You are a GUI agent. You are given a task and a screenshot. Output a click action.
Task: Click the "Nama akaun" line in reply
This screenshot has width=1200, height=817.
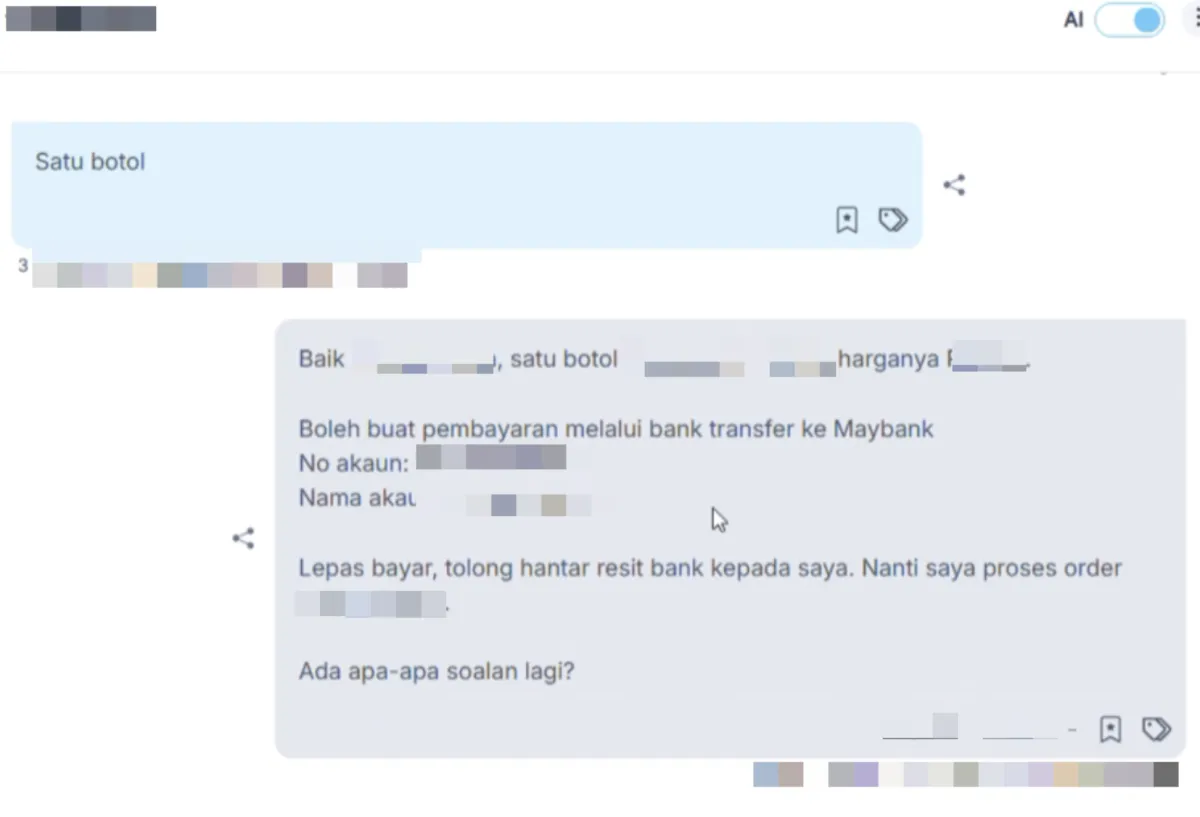445,498
